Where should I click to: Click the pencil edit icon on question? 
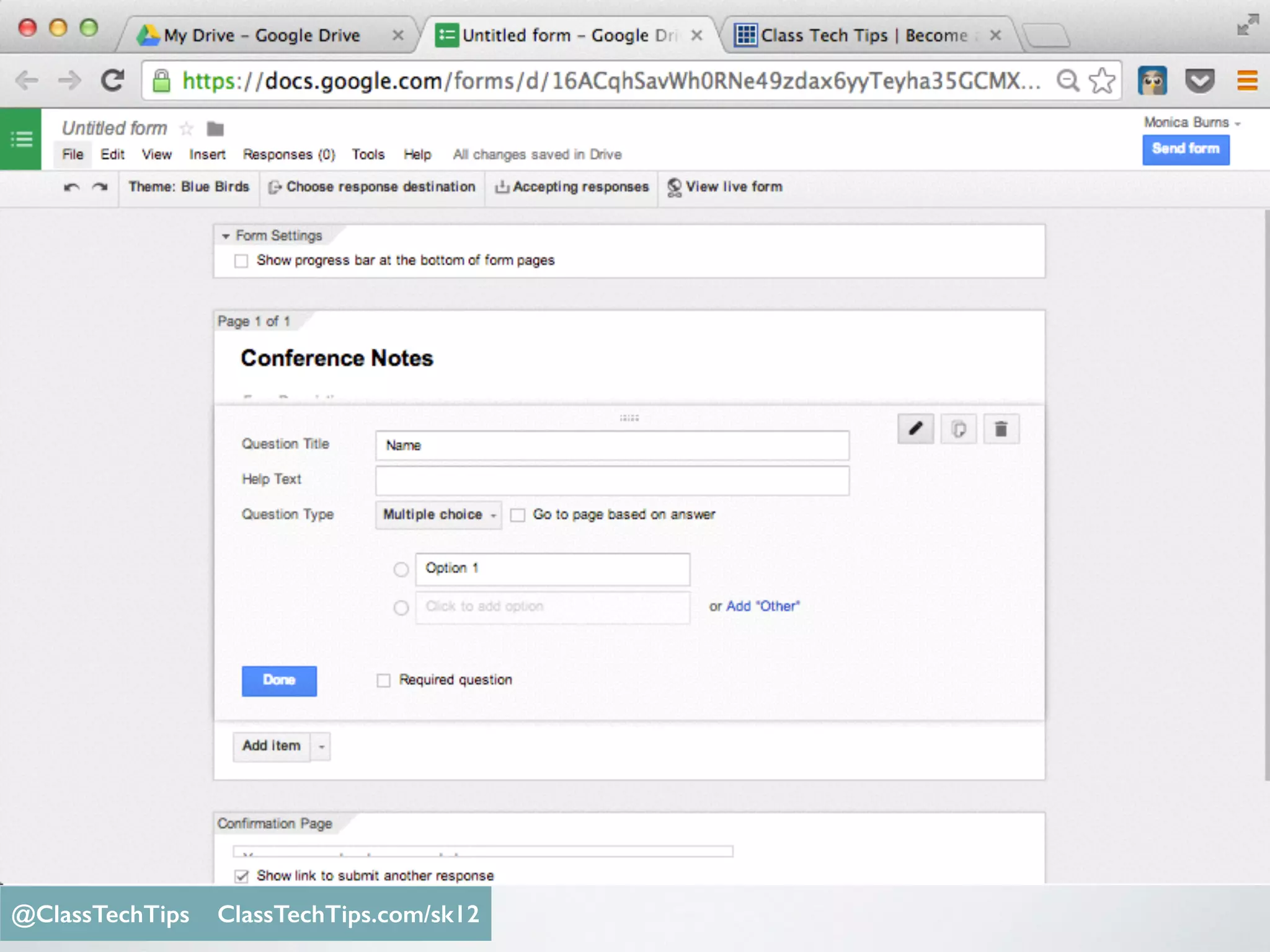[915, 429]
